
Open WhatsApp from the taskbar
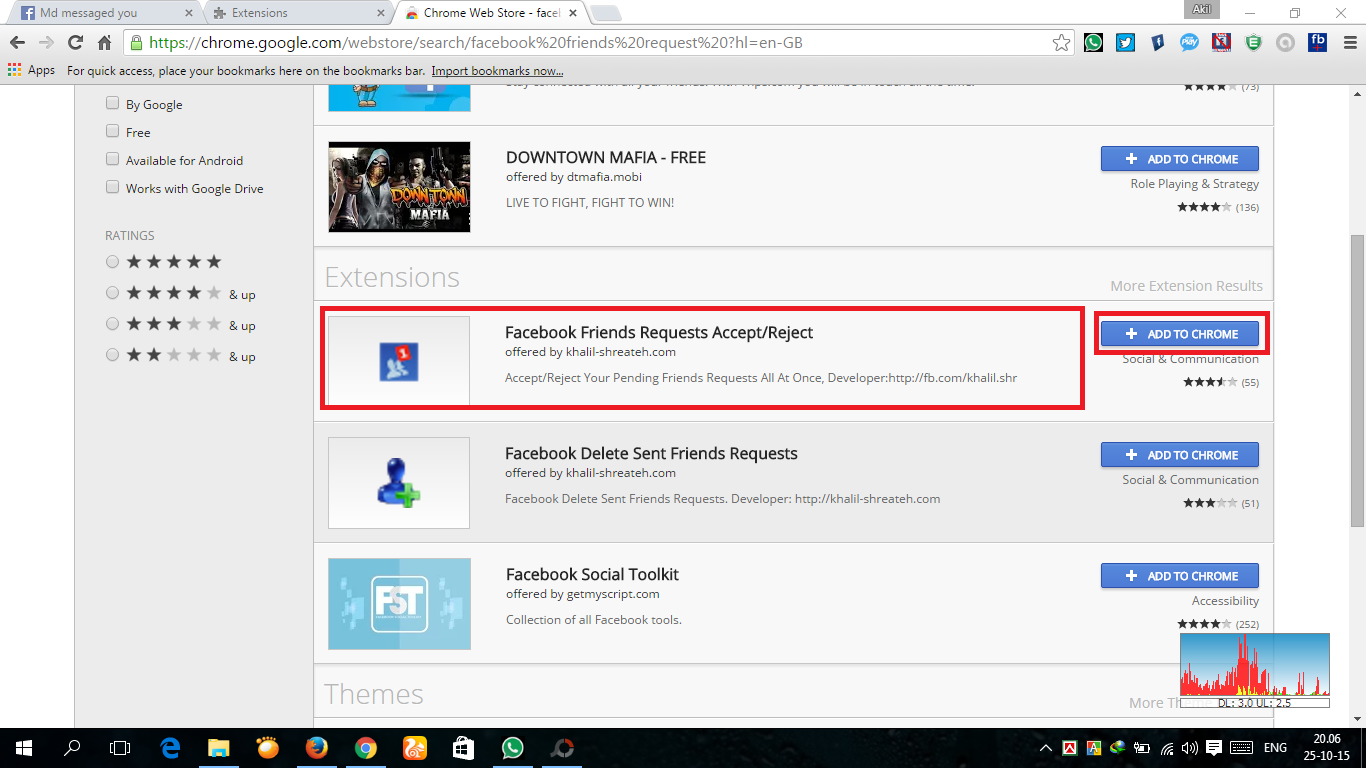(512, 748)
